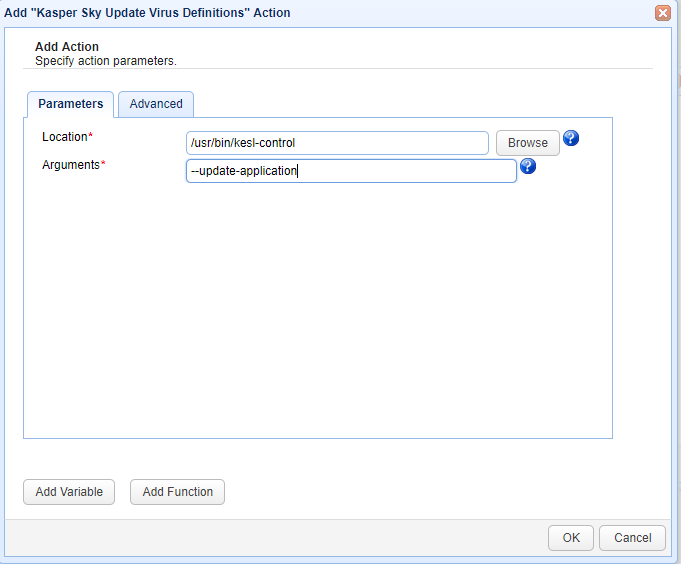This screenshot has height=568, width=682.
Task: Click the Add Function button
Action: [x=177, y=492]
